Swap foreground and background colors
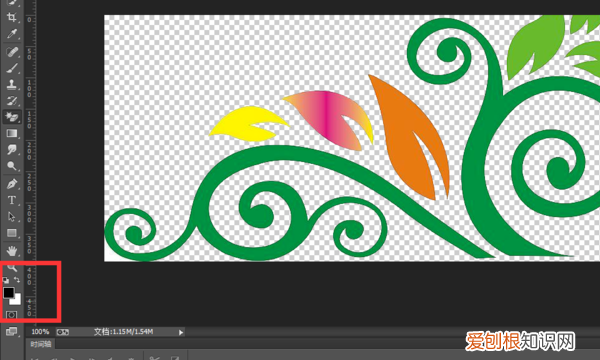Screen dimensions: 600x360 click(x=17, y=280)
